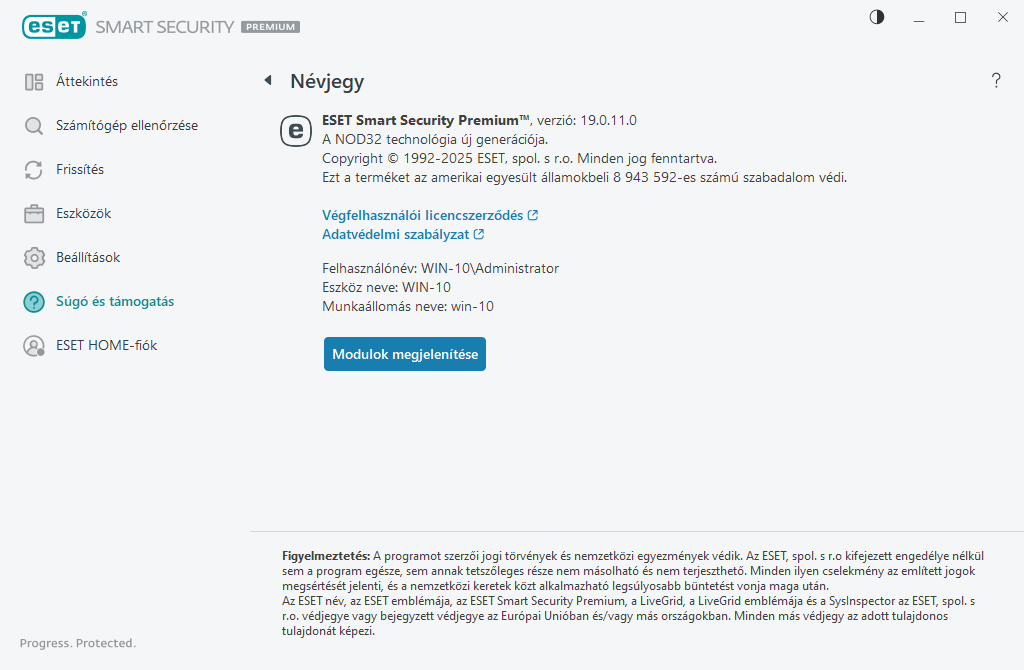Click the ESET 'e' product icon
1024x670 pixels.
[x=295, y=130]
